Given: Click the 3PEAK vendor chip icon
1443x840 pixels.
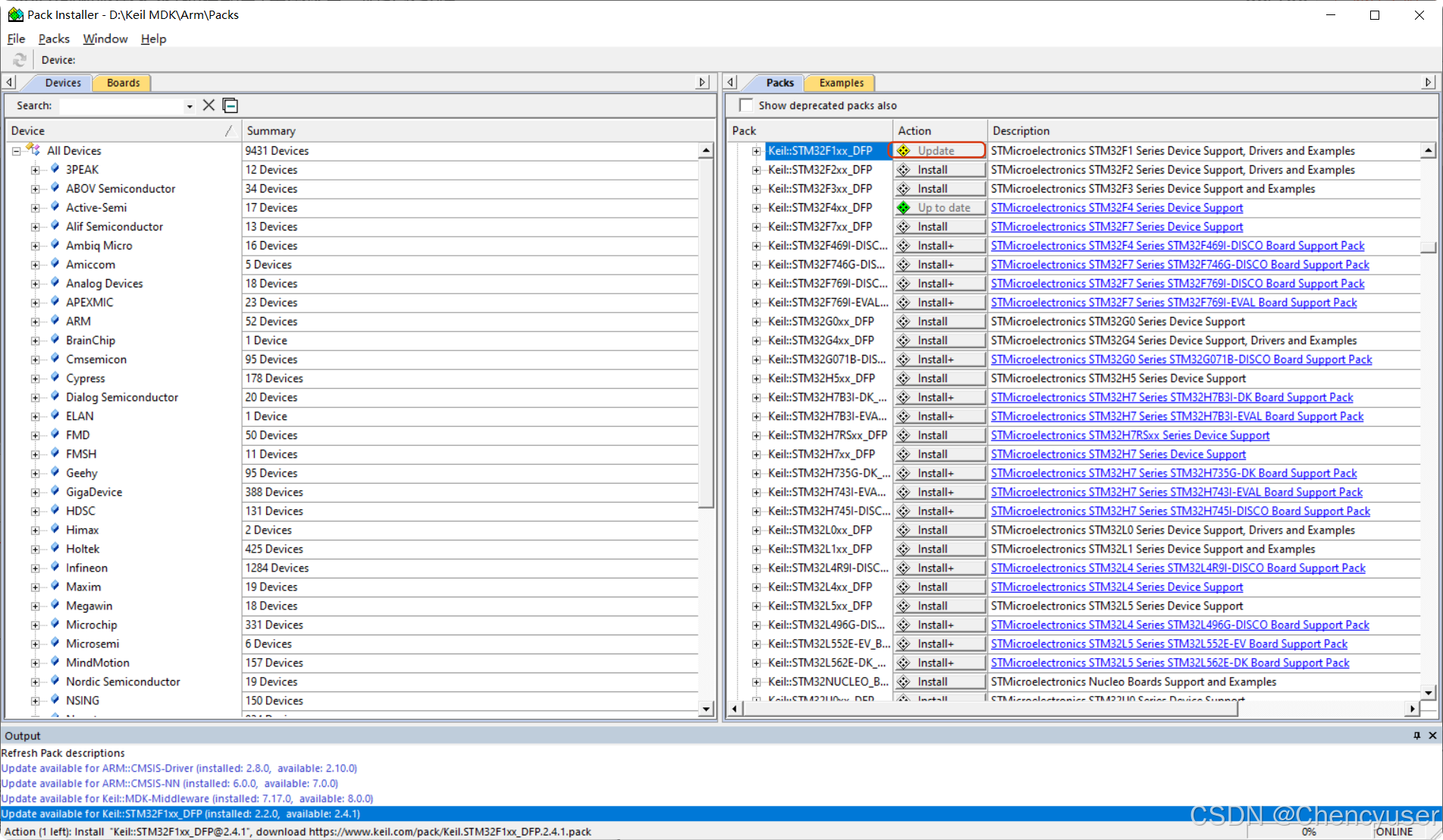Looking at the screenshot, I should coord(55,169).
